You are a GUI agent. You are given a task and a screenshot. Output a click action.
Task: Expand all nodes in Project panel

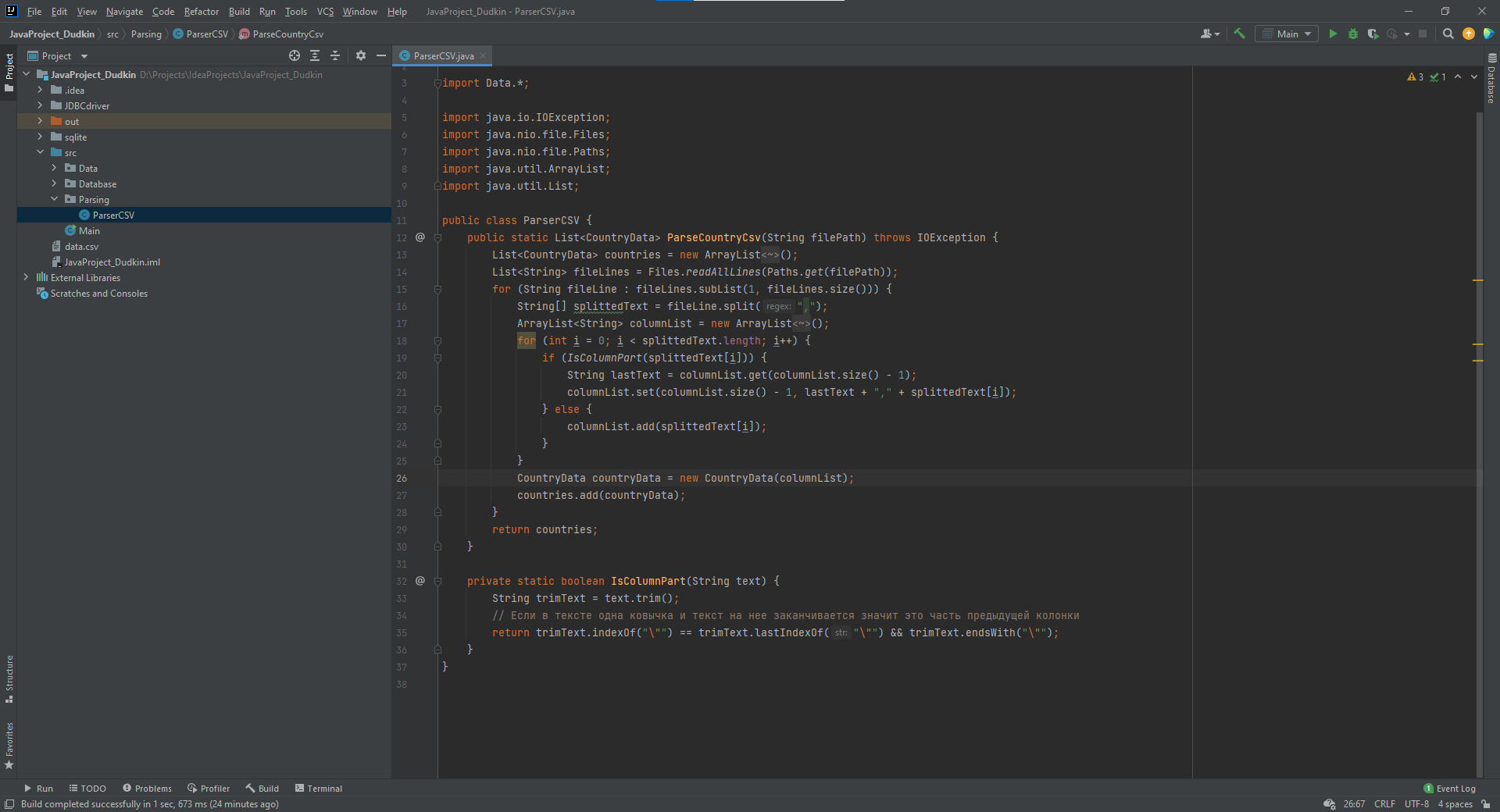[315, 55]
